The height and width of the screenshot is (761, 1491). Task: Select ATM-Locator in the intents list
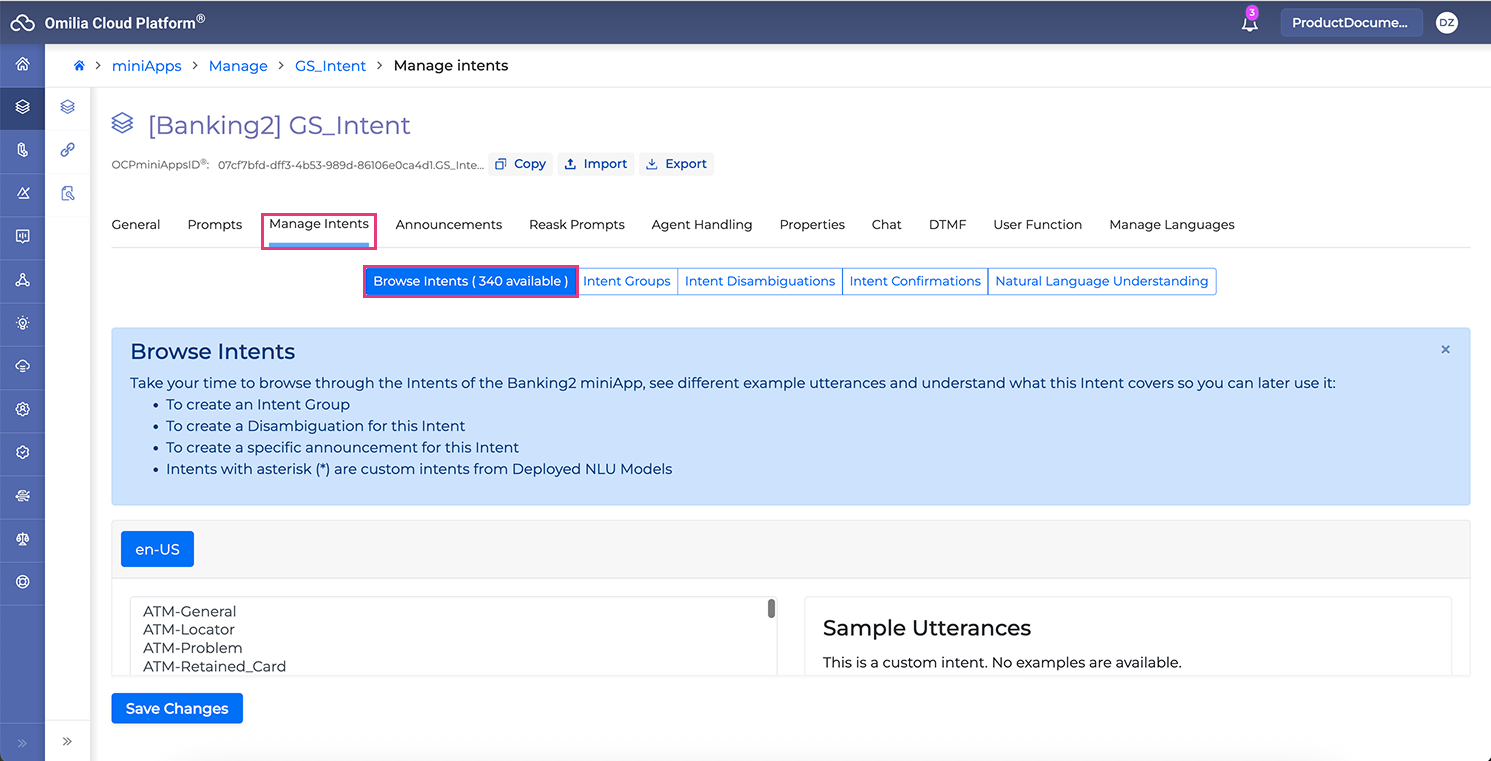click(189, 630)
